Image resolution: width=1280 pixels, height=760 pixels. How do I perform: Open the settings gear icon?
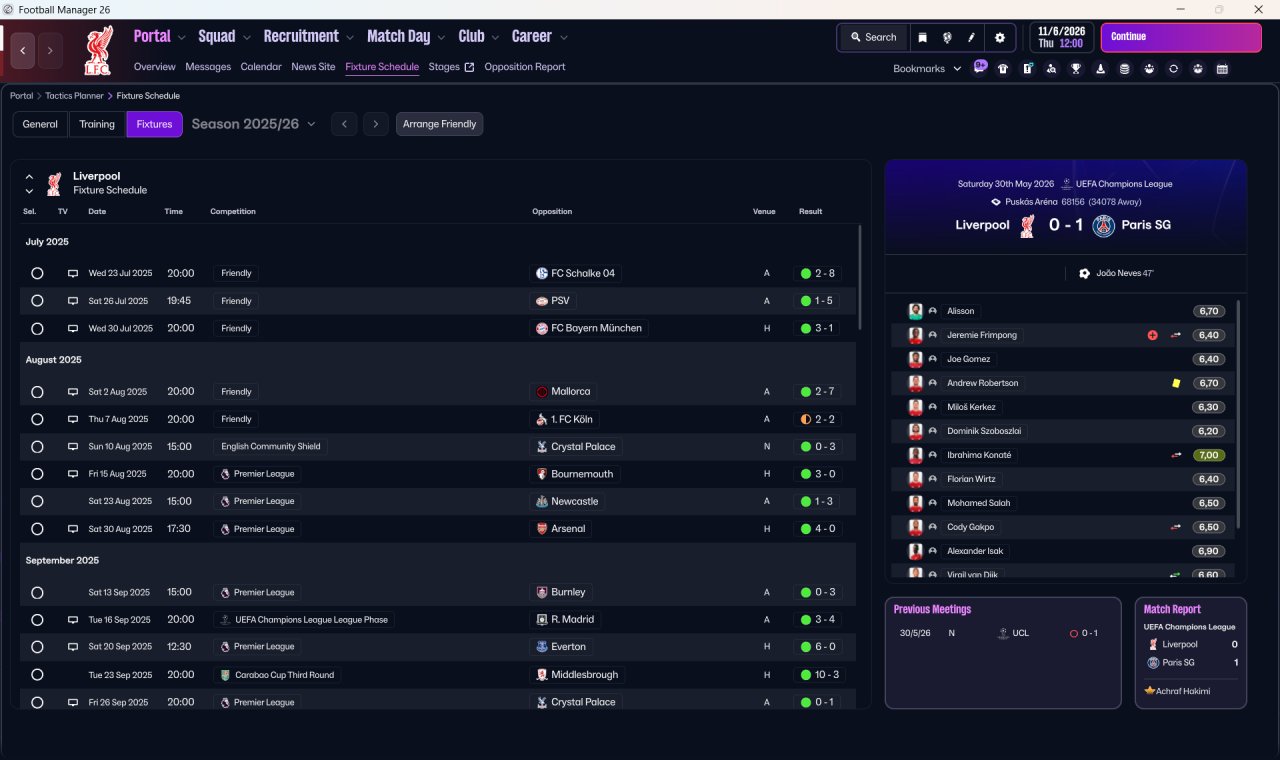(x=1000, y=38)
